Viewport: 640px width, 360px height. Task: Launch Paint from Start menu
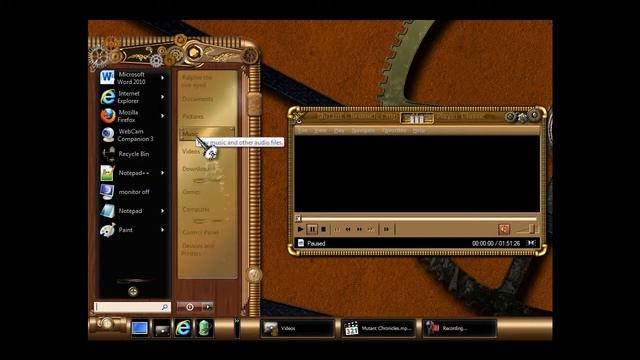point(133,230)
